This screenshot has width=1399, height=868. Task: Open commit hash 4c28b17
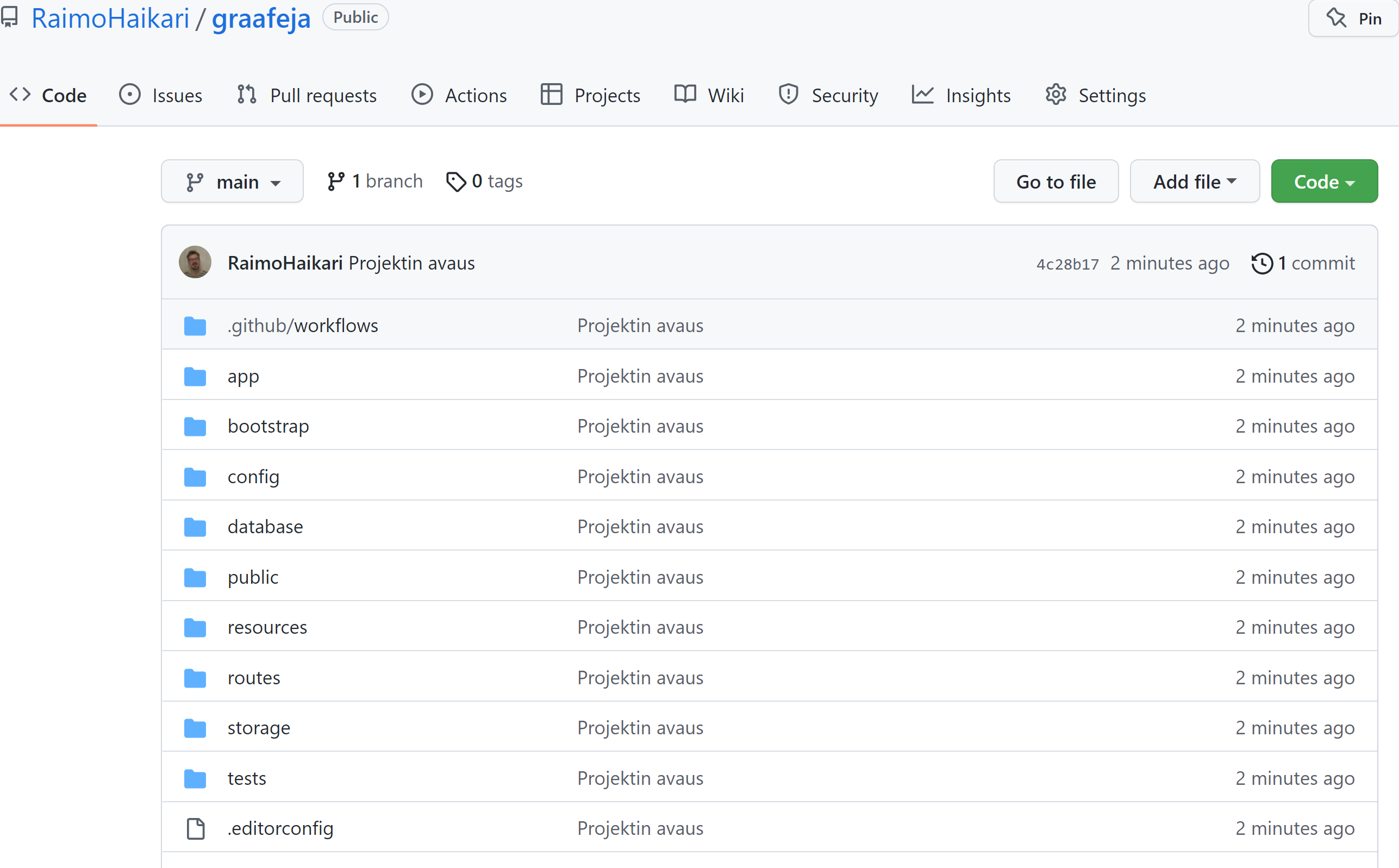coord(1067,264)
